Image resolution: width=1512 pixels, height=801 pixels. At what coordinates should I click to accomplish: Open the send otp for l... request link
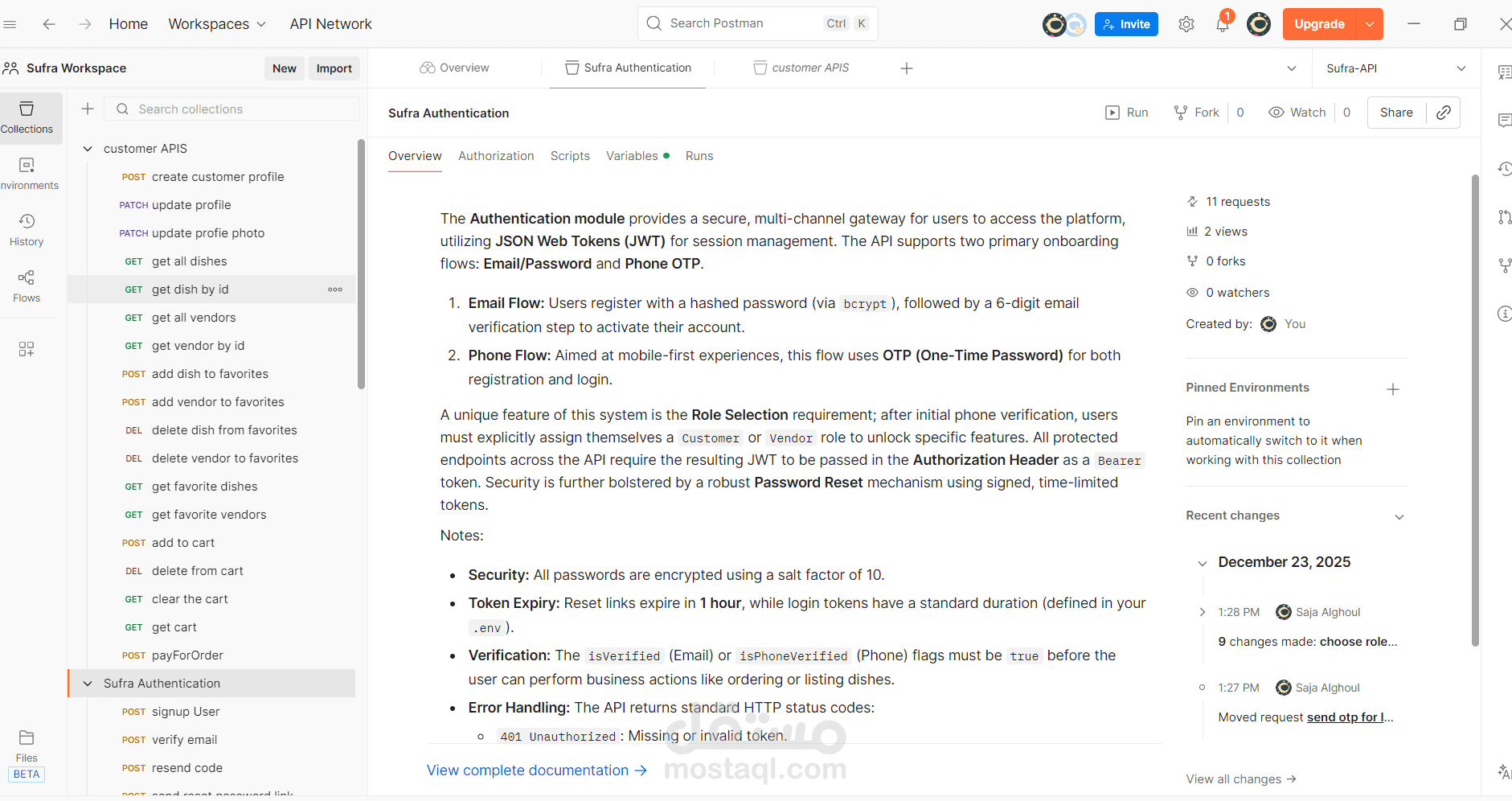1350,717
